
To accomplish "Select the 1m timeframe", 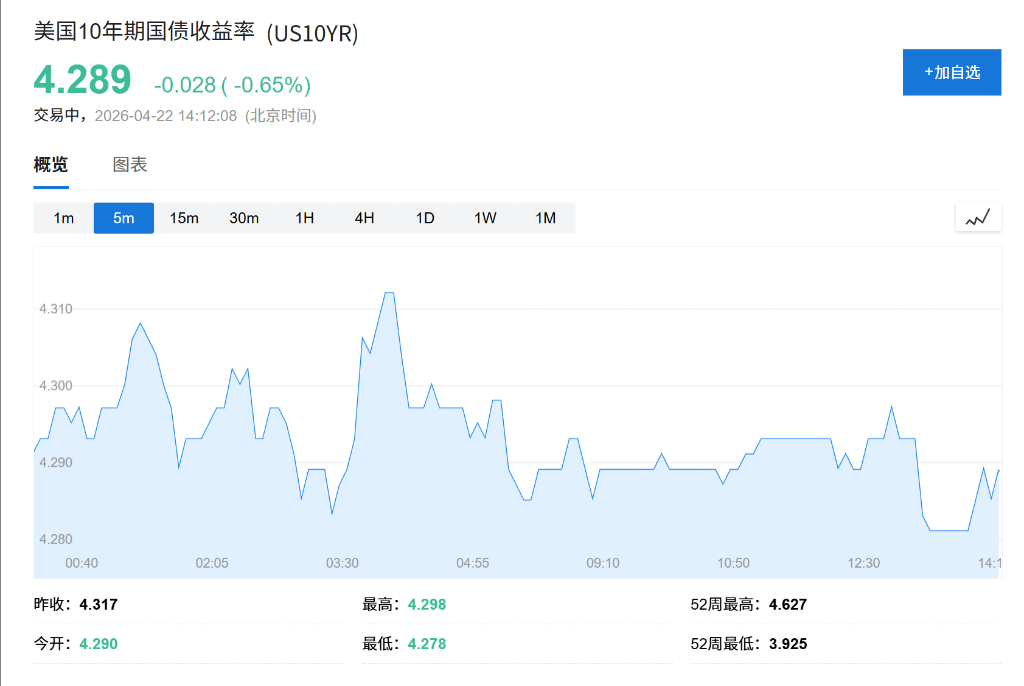I will tap(62, 217).
